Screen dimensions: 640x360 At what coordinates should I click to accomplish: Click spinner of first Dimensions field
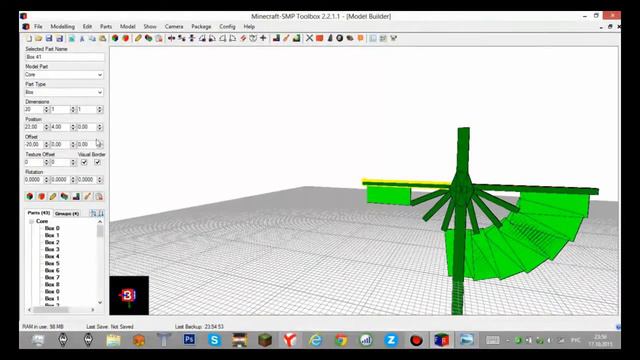click(x=46, y=109)
